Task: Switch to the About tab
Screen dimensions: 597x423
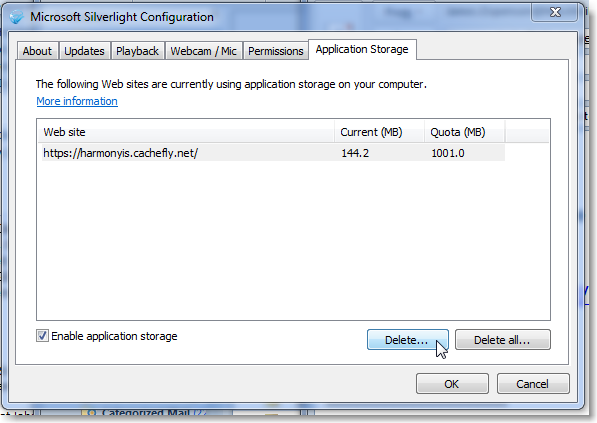Action: tap(37, 51)
